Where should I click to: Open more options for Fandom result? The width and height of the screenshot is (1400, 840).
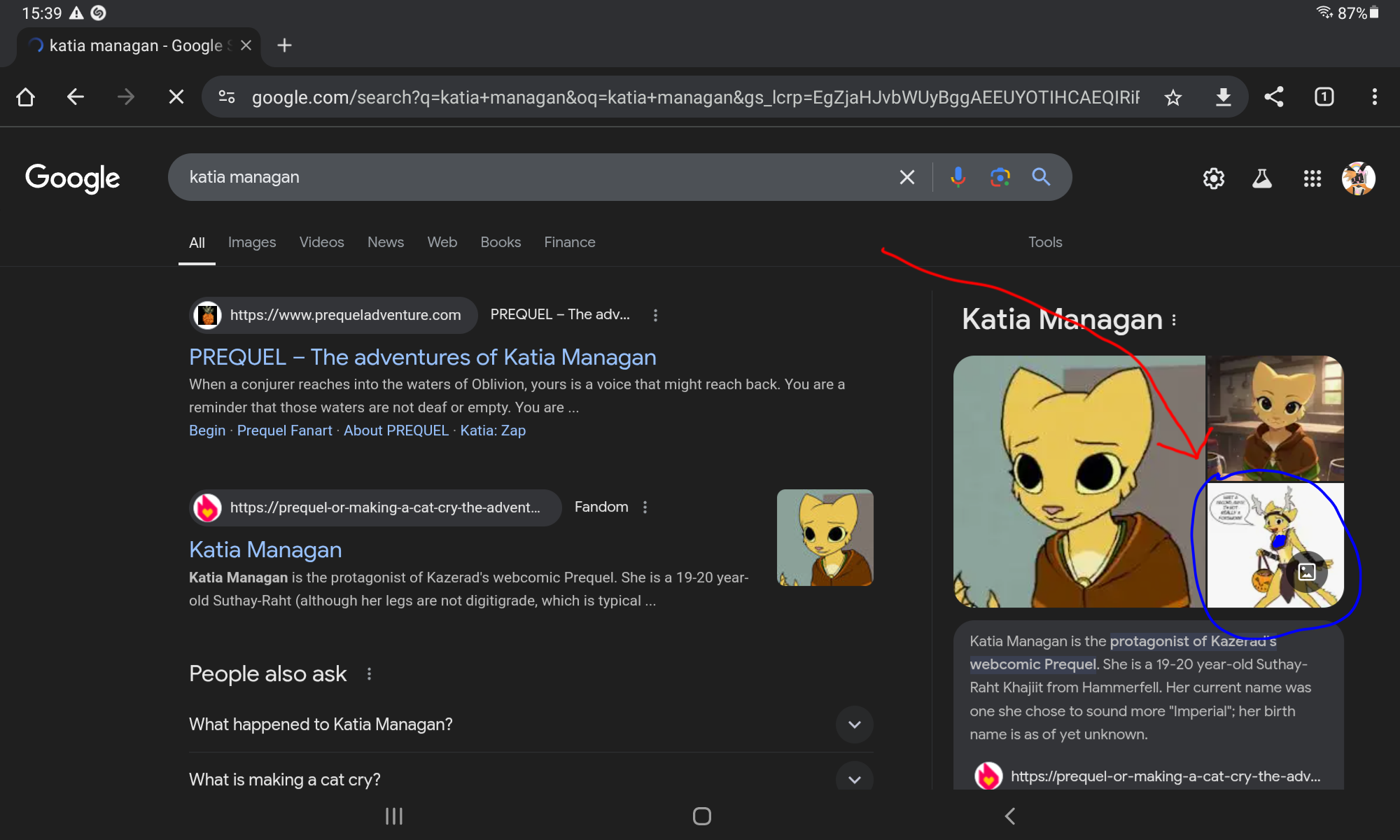click(645, 507)
